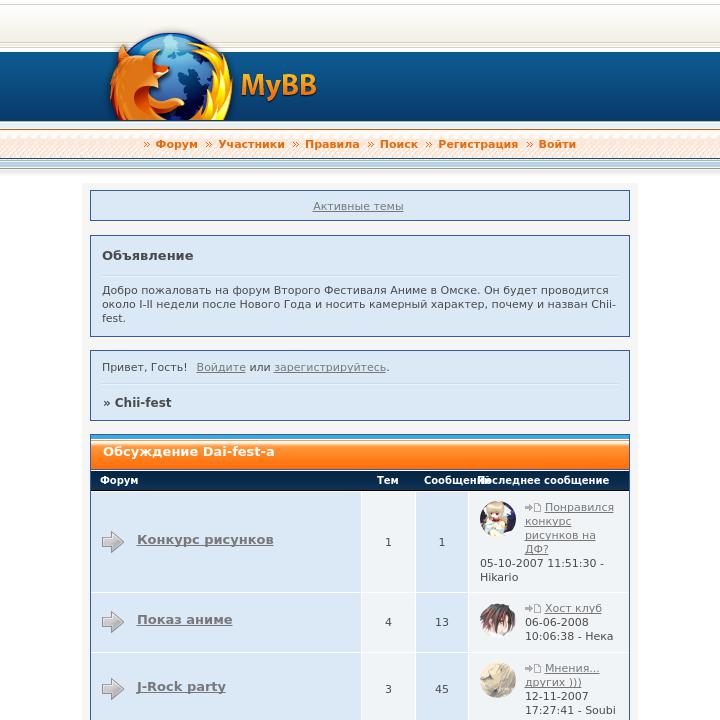Click the Объявление heading
Image resolution: width=720 pixels, height=720 pixels.
click(x=148, y=256)
